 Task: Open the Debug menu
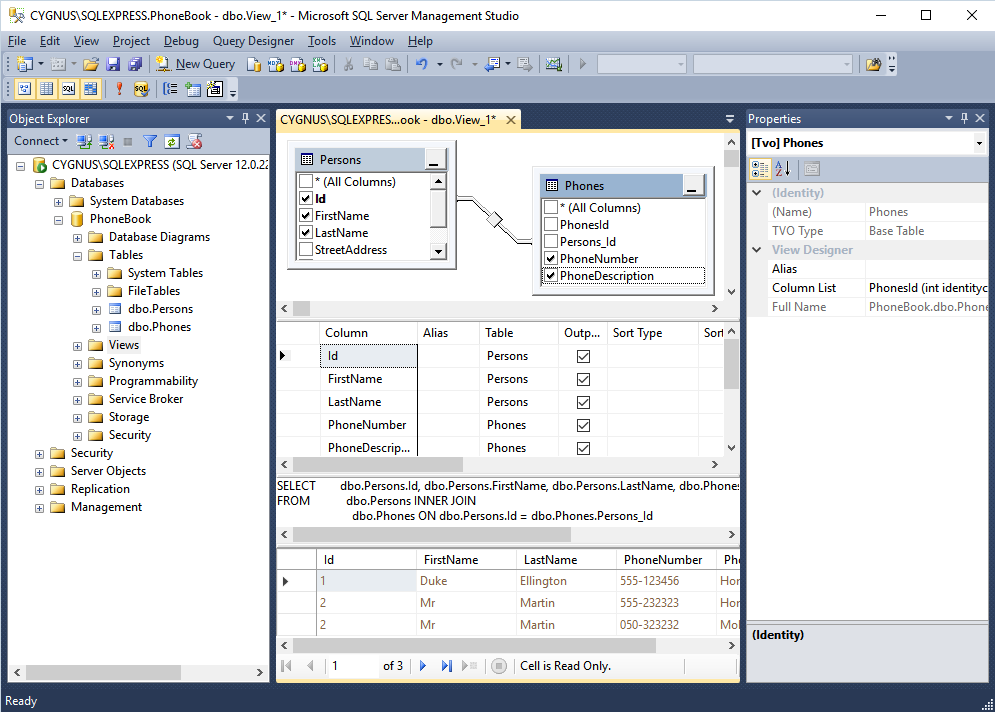click(x=181, y=41)
